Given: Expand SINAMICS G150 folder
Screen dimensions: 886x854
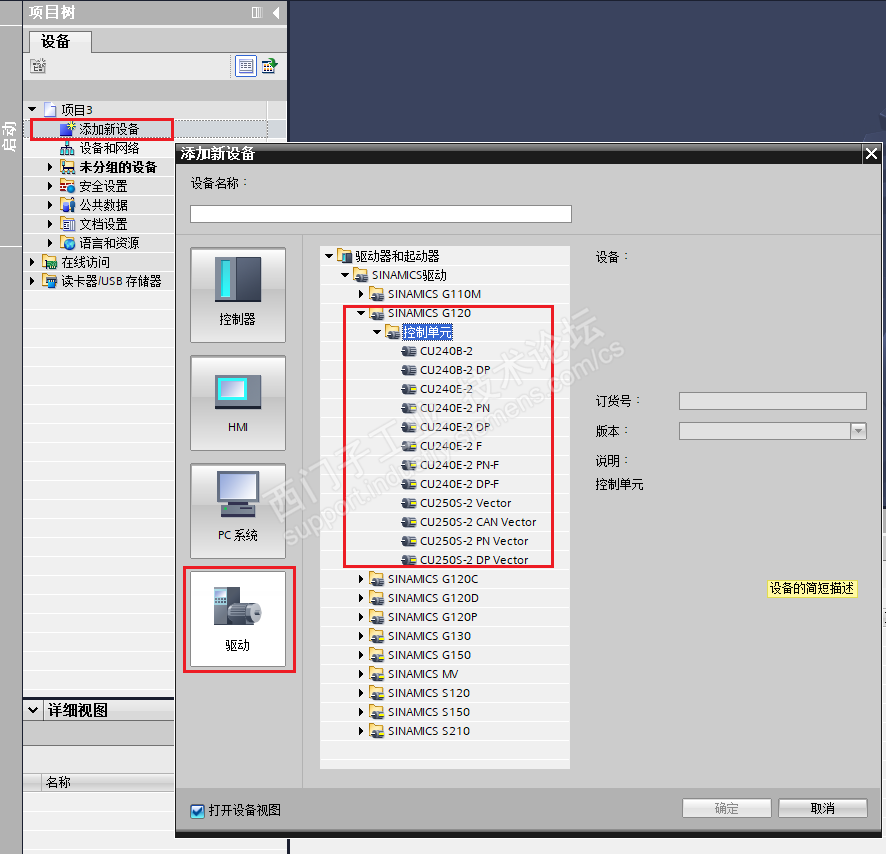Looking at the screenshot, I should 361,655.
